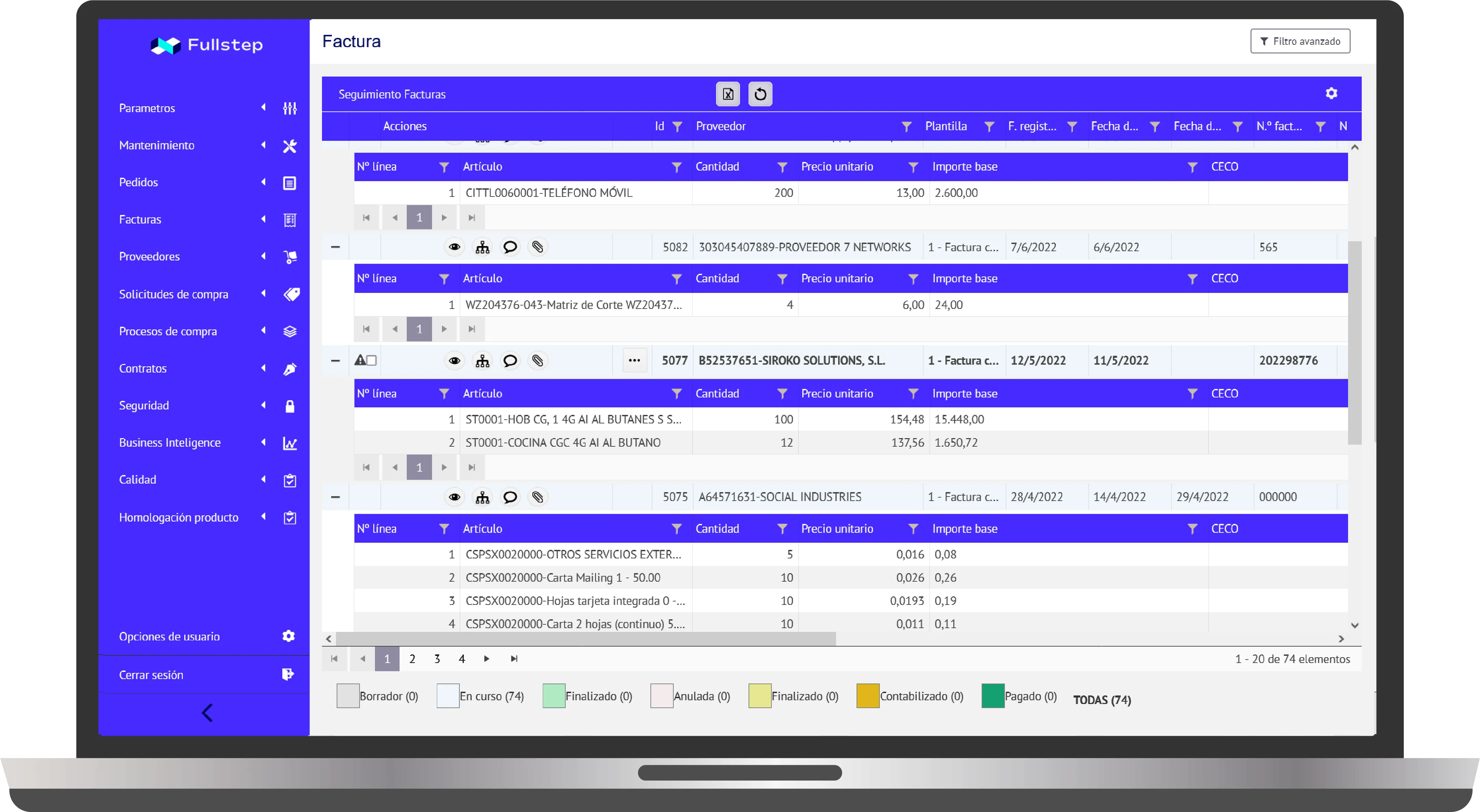Viewport: 1480px width, 812px height.
Task: View invoice 5082 with eye icon
Action: 455,247
